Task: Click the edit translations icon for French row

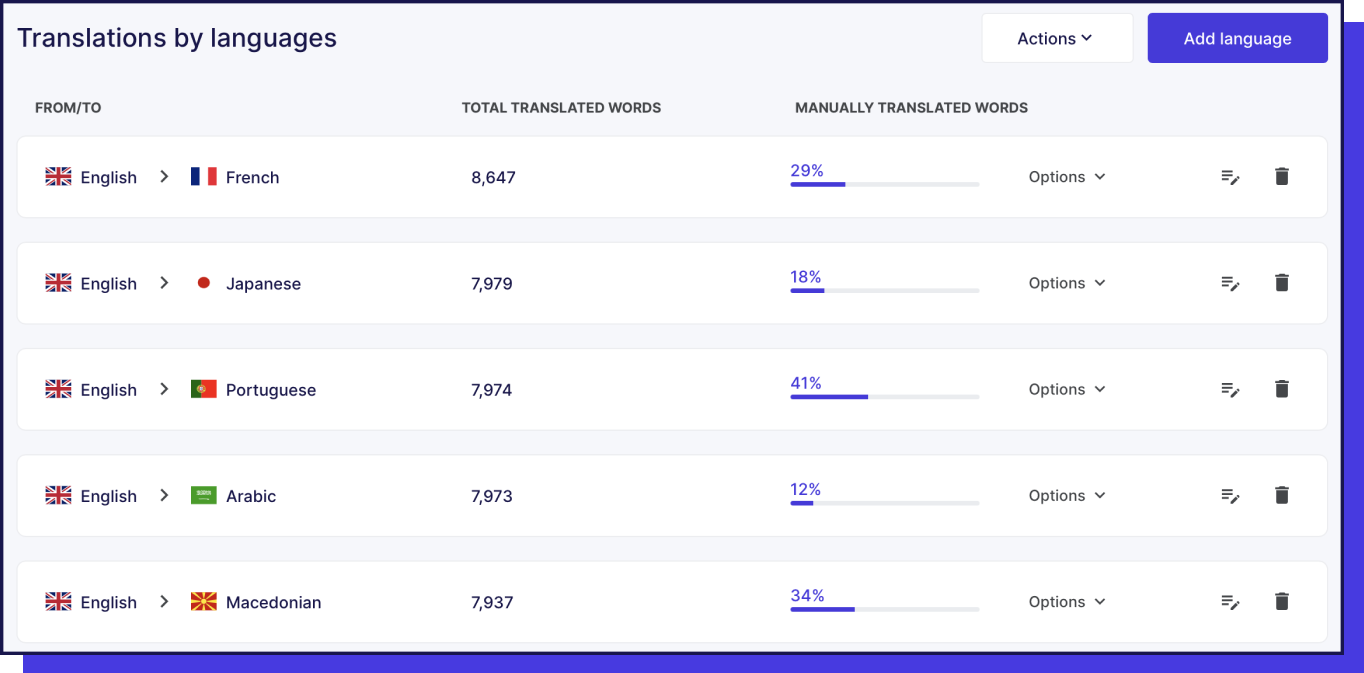Action: pos(1230,176)
